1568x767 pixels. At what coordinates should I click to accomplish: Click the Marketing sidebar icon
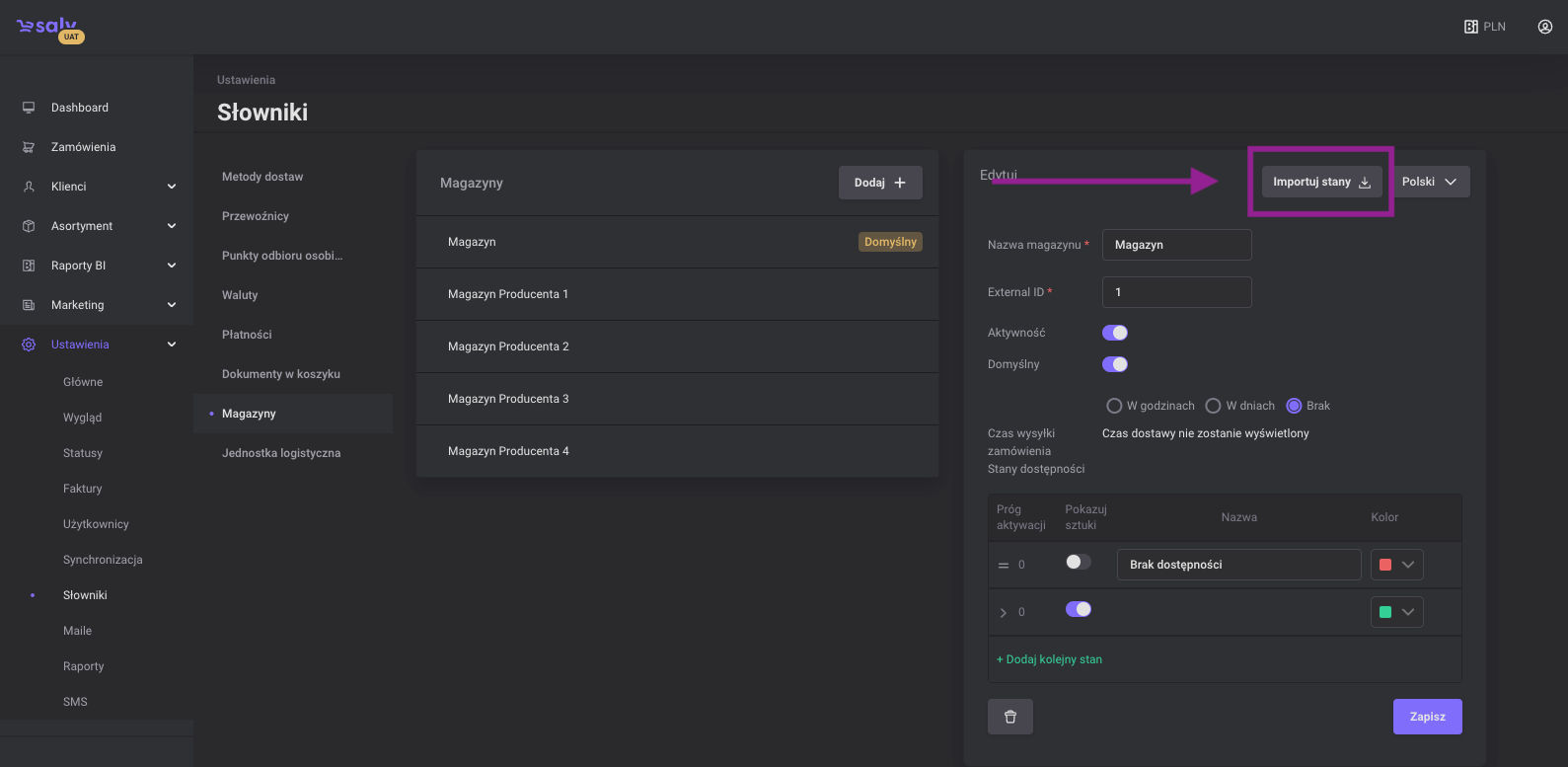tap(29, 305)
